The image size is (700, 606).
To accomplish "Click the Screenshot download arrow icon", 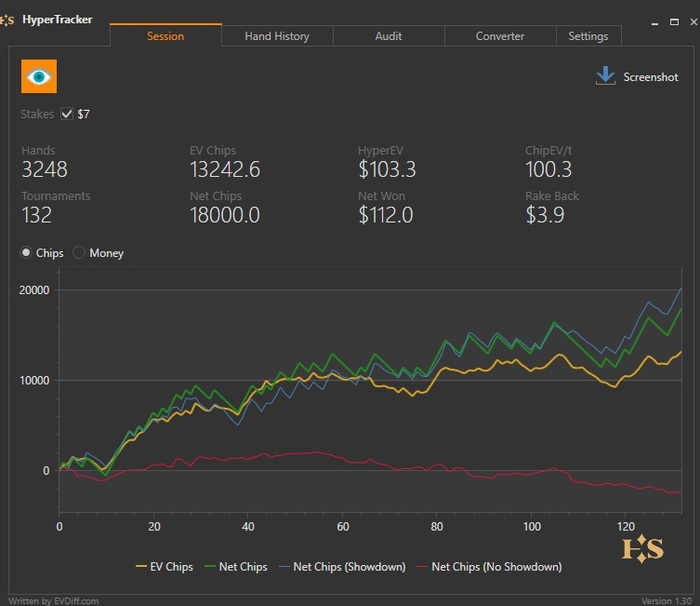I will point(605,75).
